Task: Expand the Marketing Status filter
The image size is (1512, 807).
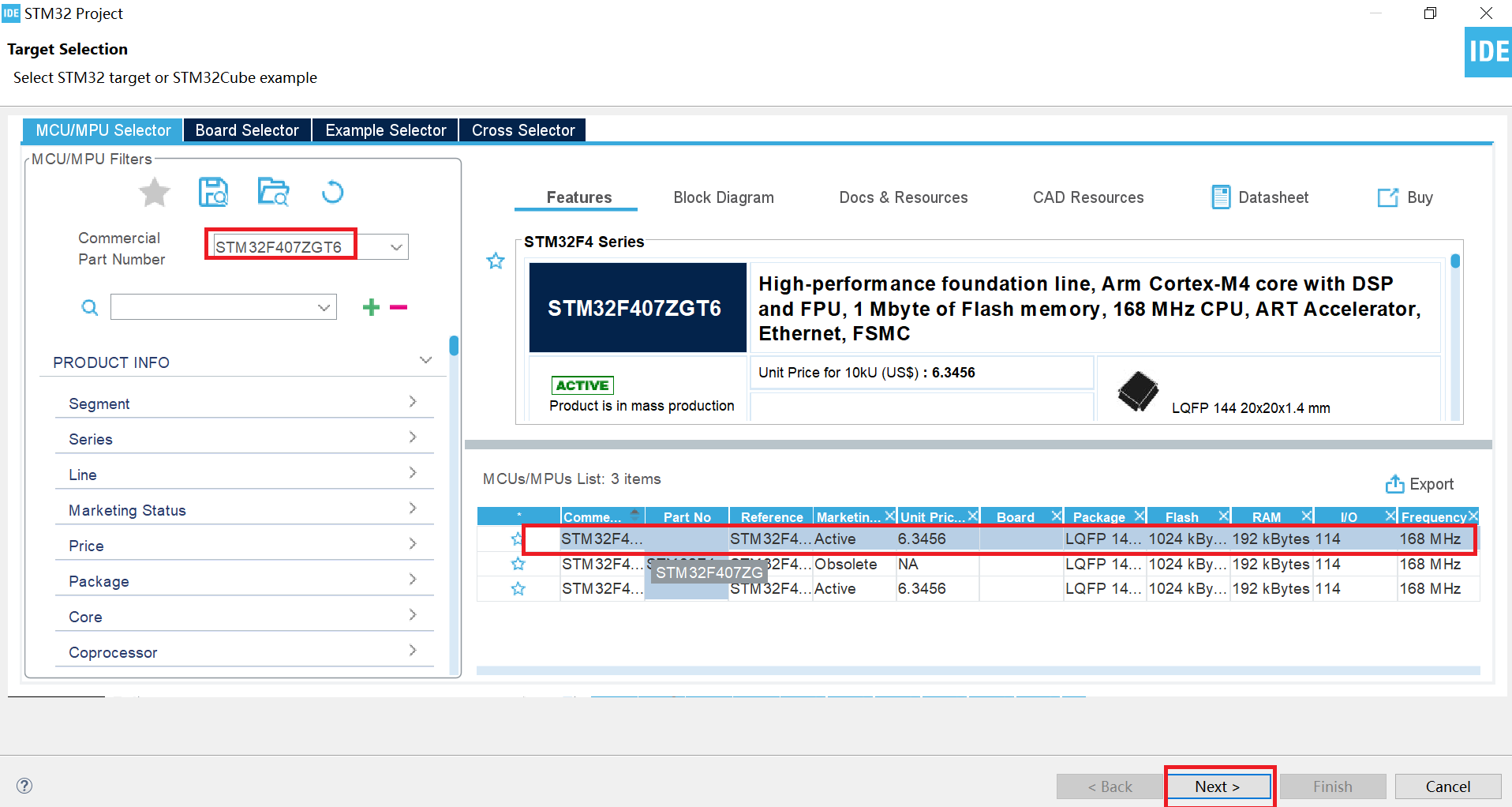Action: tap(413, 508)
